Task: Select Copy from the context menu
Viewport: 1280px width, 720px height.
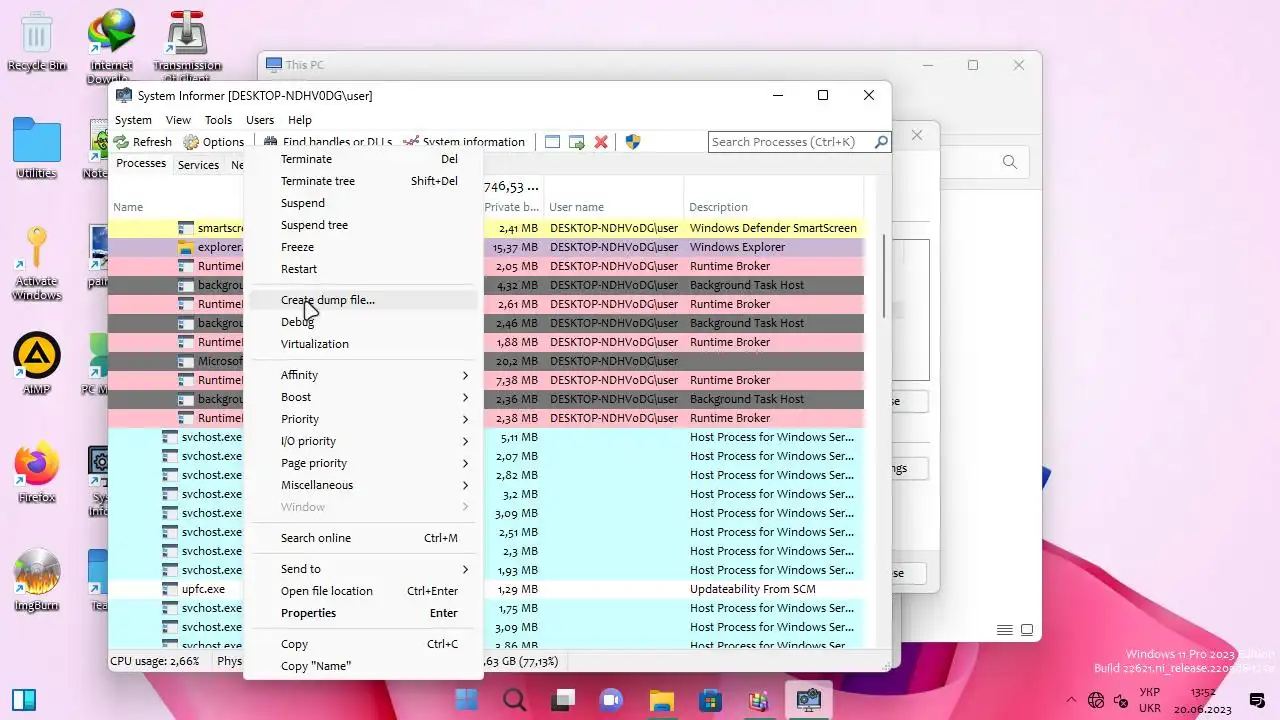Action: tap(364, 644)
